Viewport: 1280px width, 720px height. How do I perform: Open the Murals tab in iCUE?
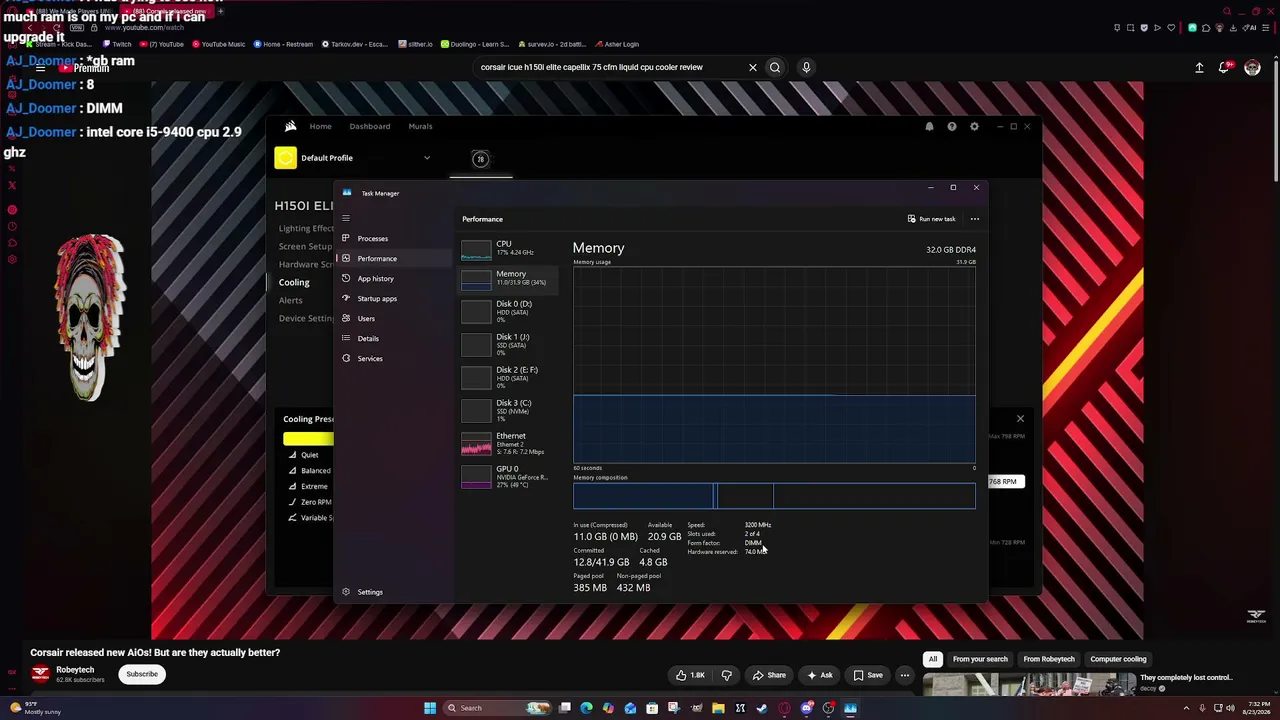(420, 126)
